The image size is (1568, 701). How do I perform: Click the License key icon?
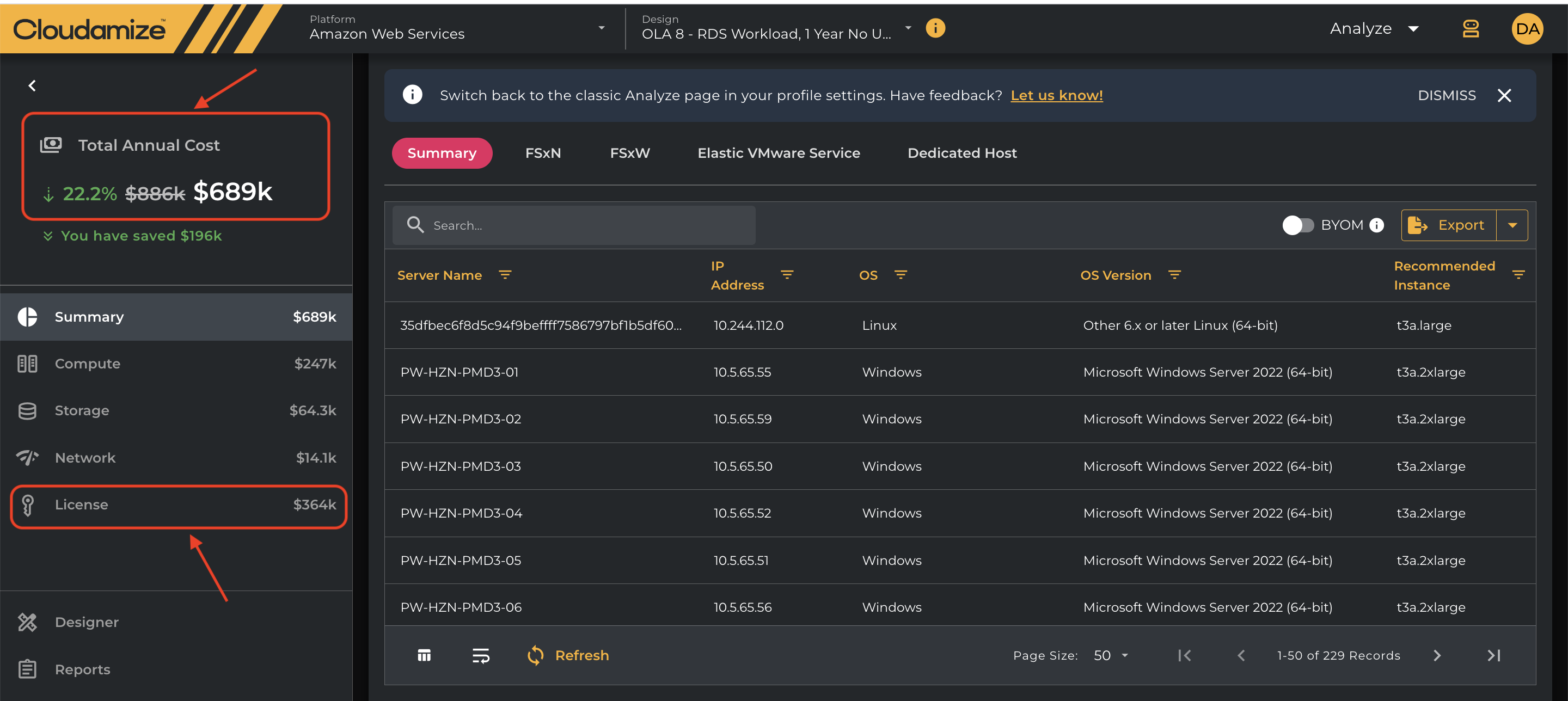pyautogui.click(x=27, y=505)
